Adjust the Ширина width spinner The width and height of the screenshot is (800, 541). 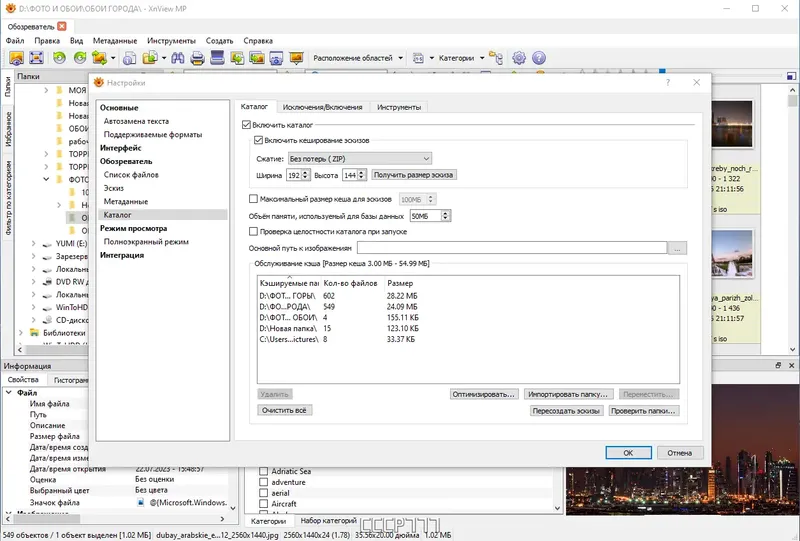[305, 175]
